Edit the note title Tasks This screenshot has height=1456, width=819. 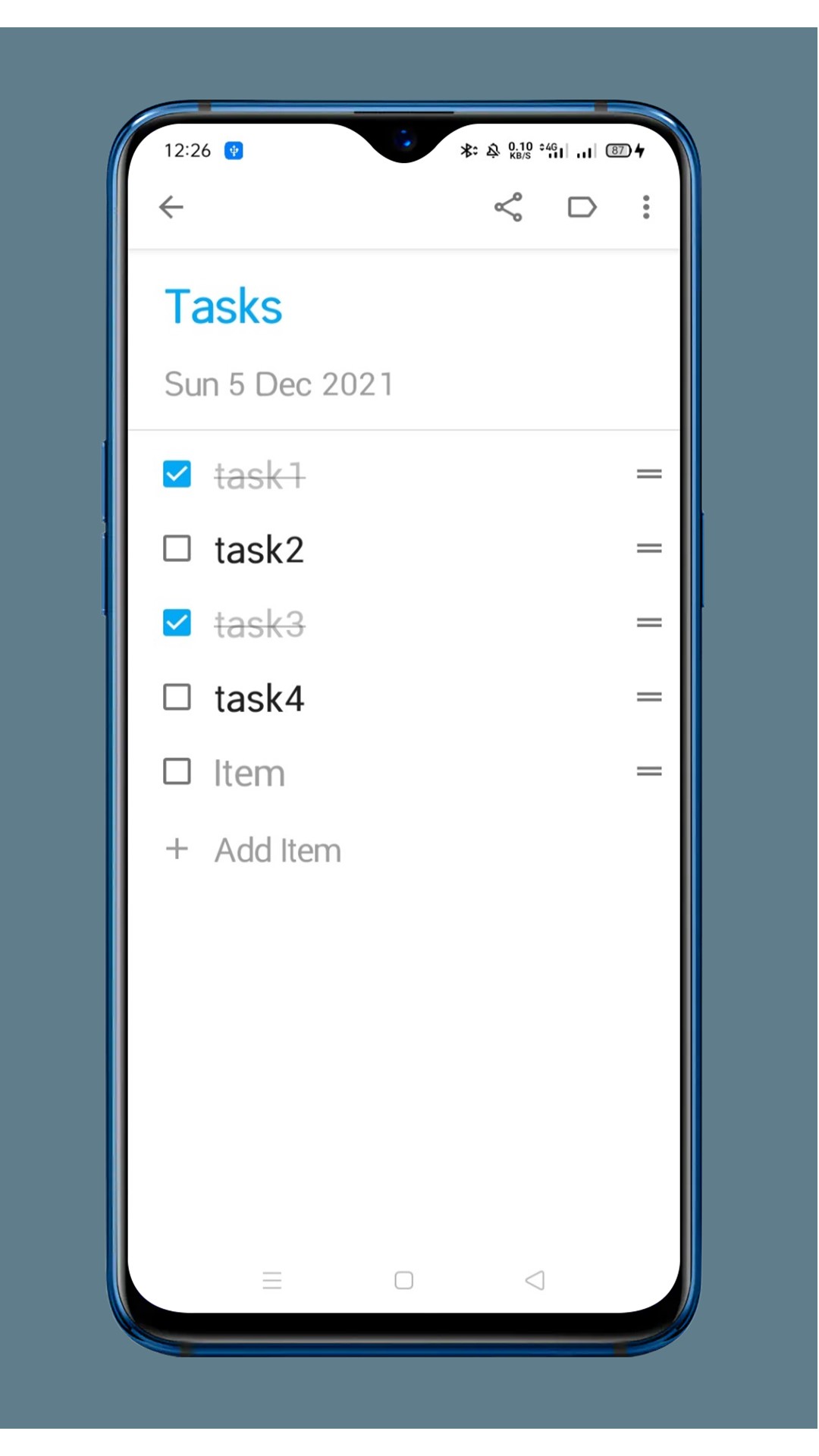pyautogui.click(x=223, y=306)
